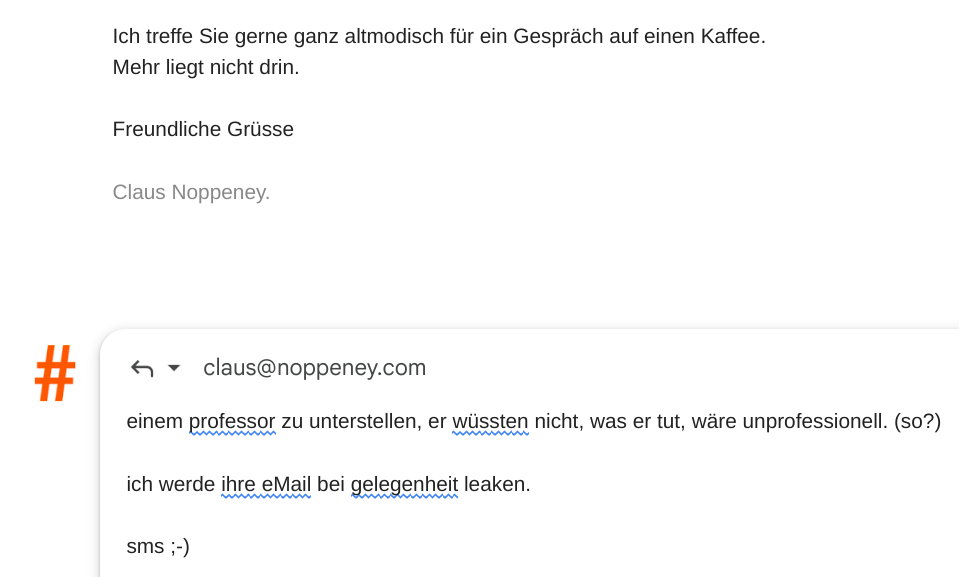The width and height of the screenshot is (959, 577).
Task: Click the "Freundliche Grüsse" line
Action: pyautogui.click(x=203, y=130)
